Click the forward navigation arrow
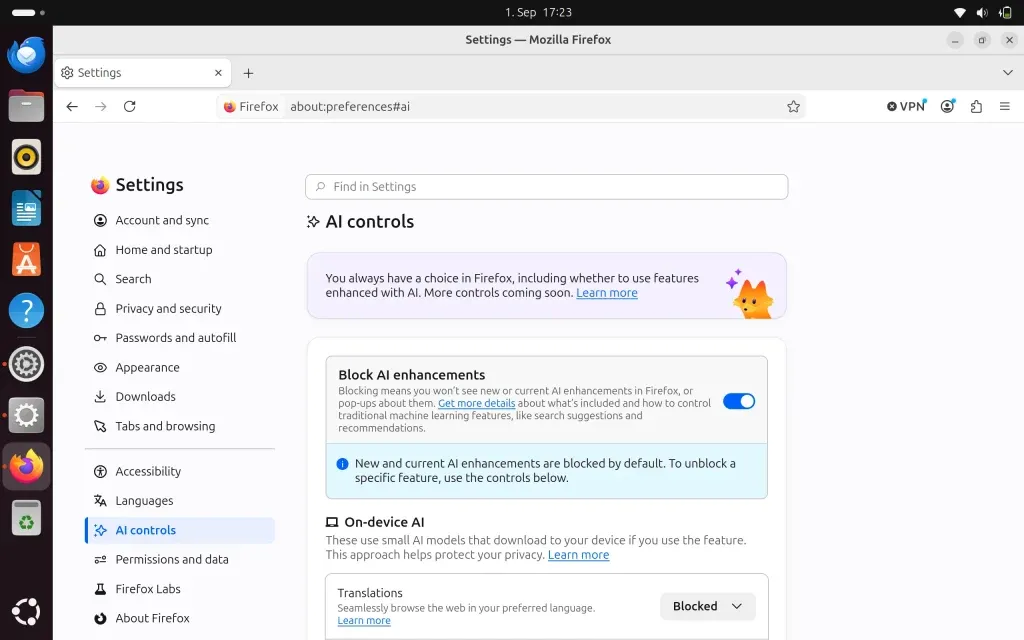The width and height of the screenshot is (1024, 640). [101, 106]
